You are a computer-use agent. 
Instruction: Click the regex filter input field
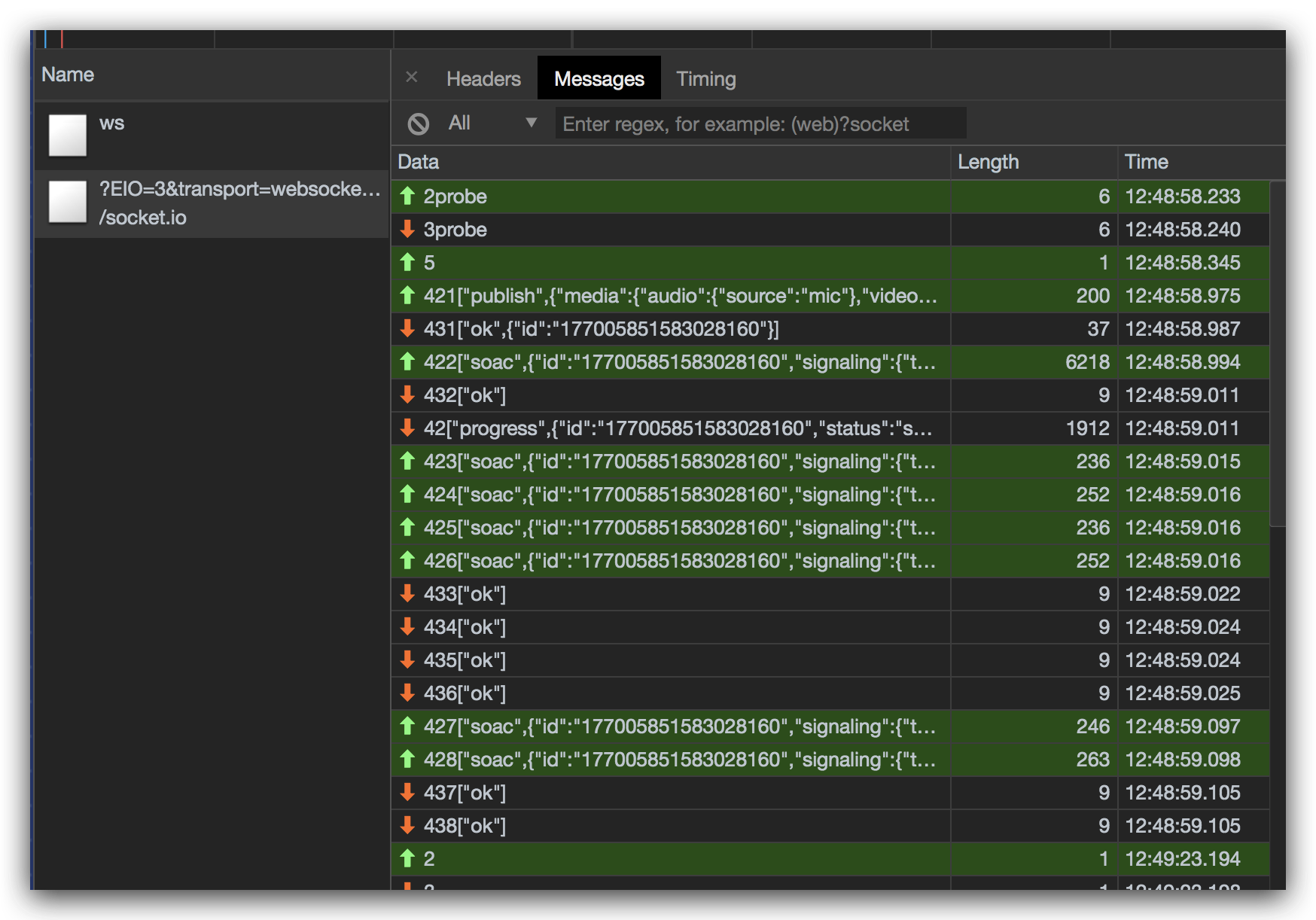(760, 123)
